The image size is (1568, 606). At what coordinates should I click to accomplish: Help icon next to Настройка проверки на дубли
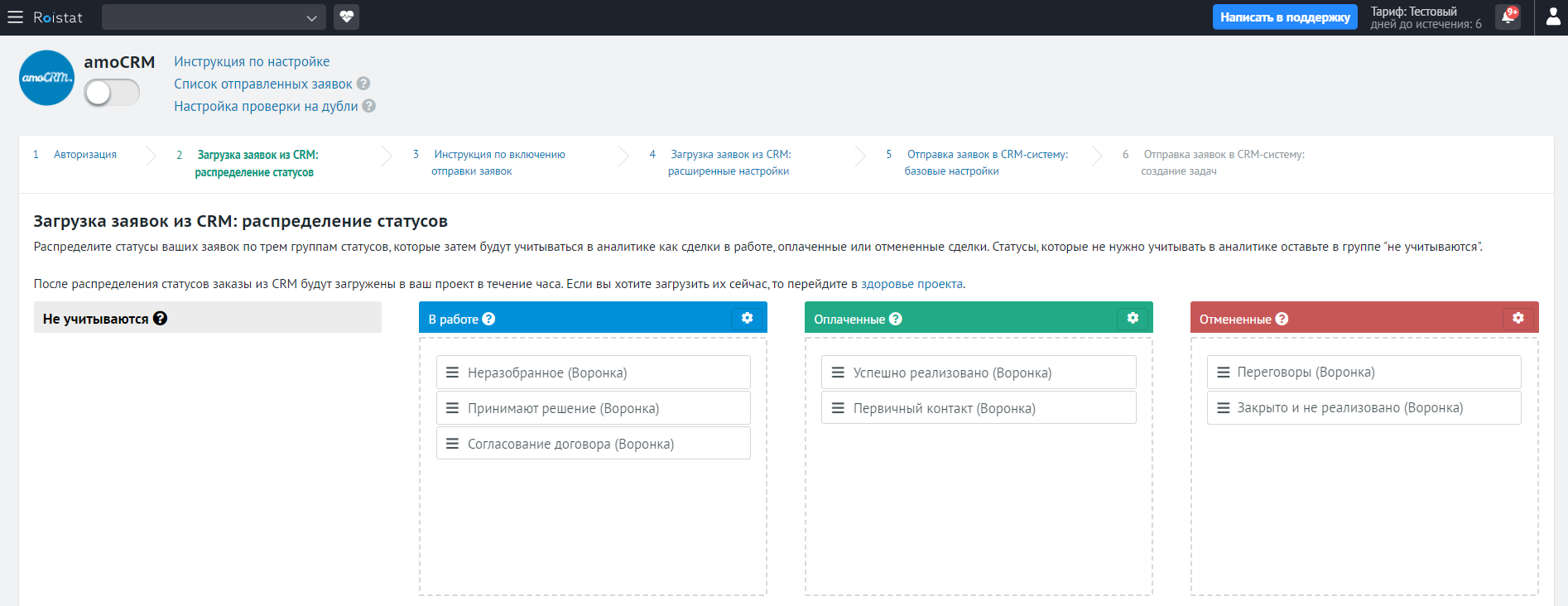click(369, 106)
